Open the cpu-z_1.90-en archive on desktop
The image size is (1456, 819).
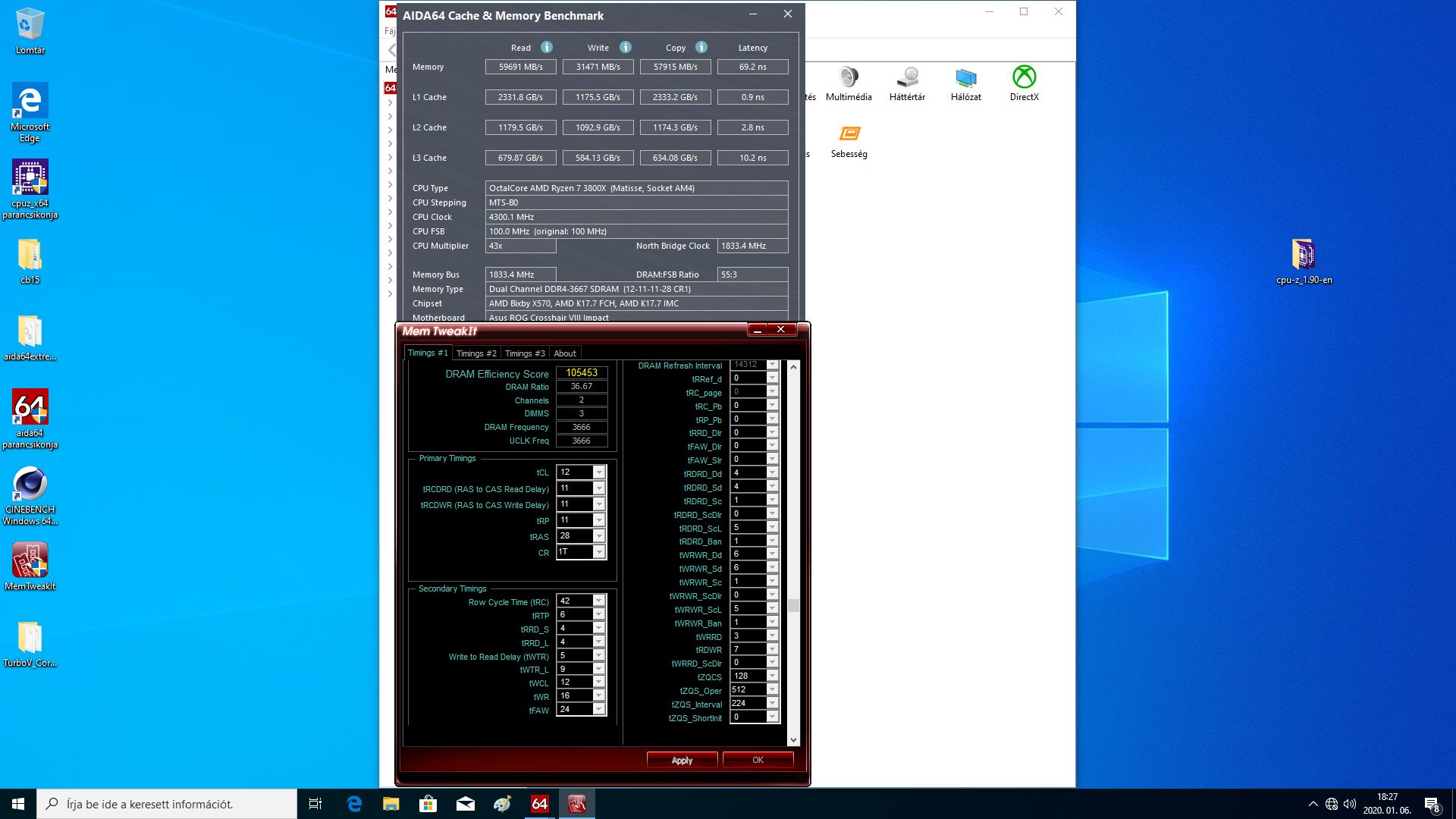(1304, 262)
